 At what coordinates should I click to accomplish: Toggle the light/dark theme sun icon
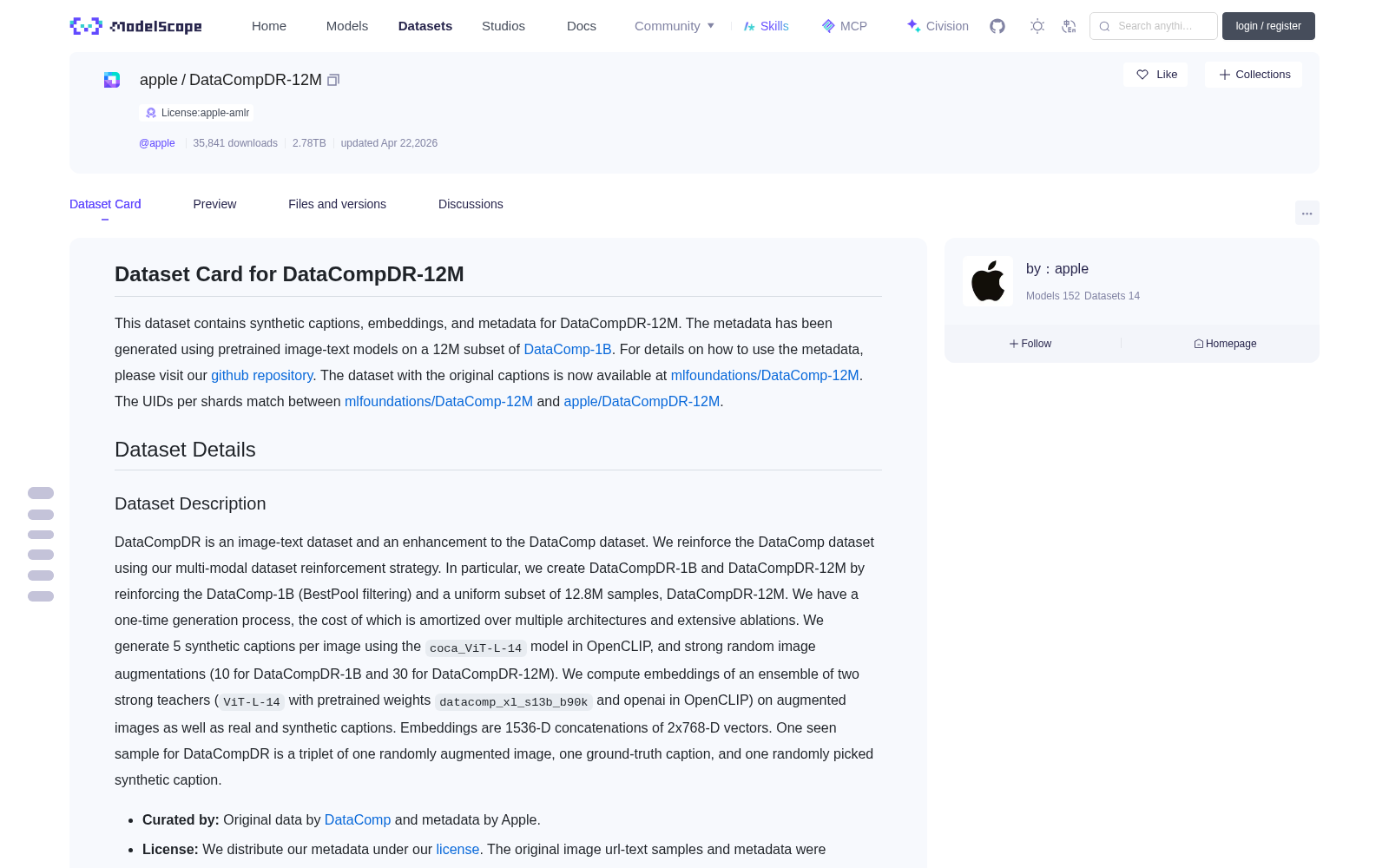click(1037, 26)
